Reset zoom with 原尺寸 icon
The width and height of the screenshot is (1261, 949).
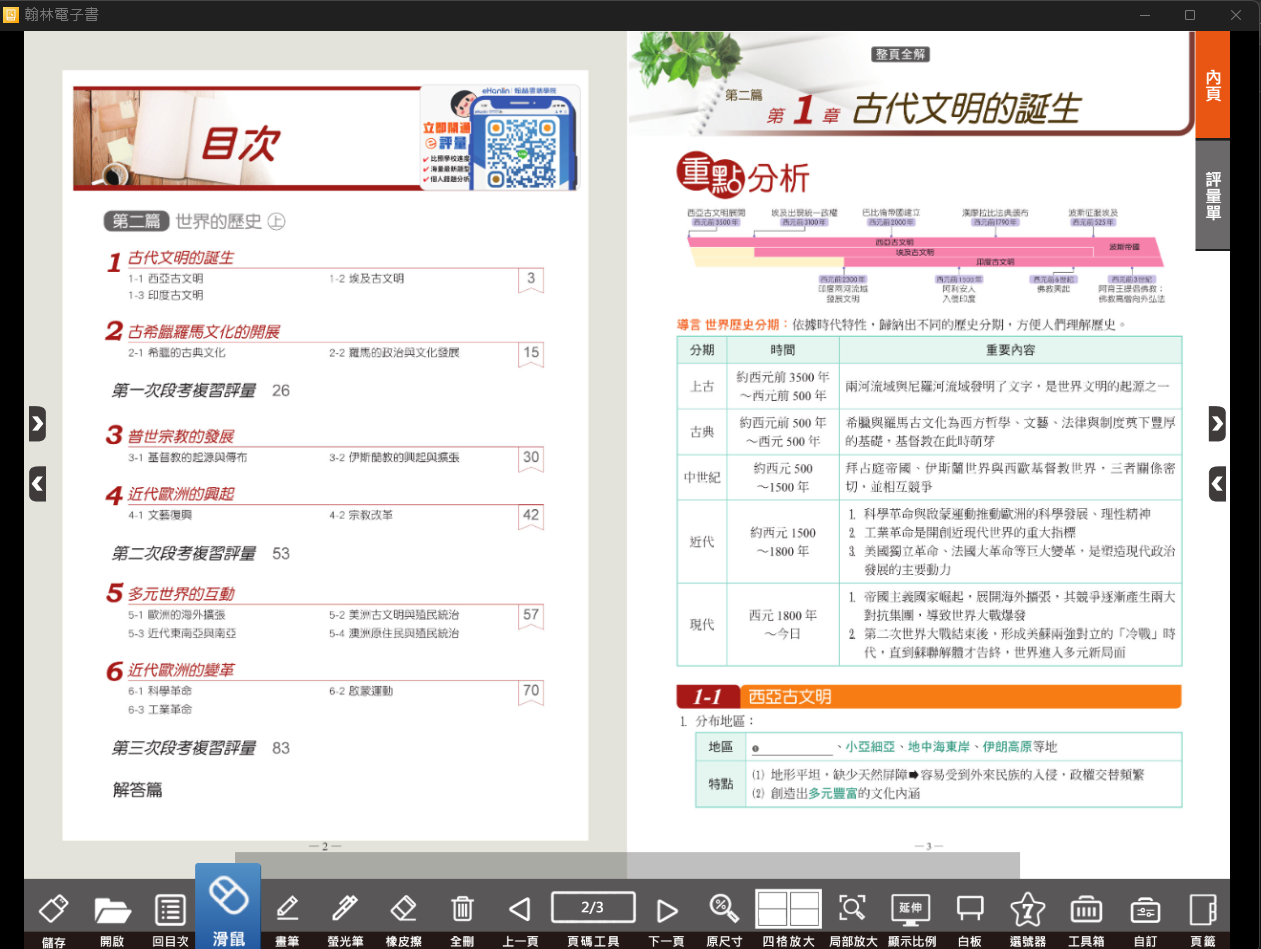click(x=724, y=908)
